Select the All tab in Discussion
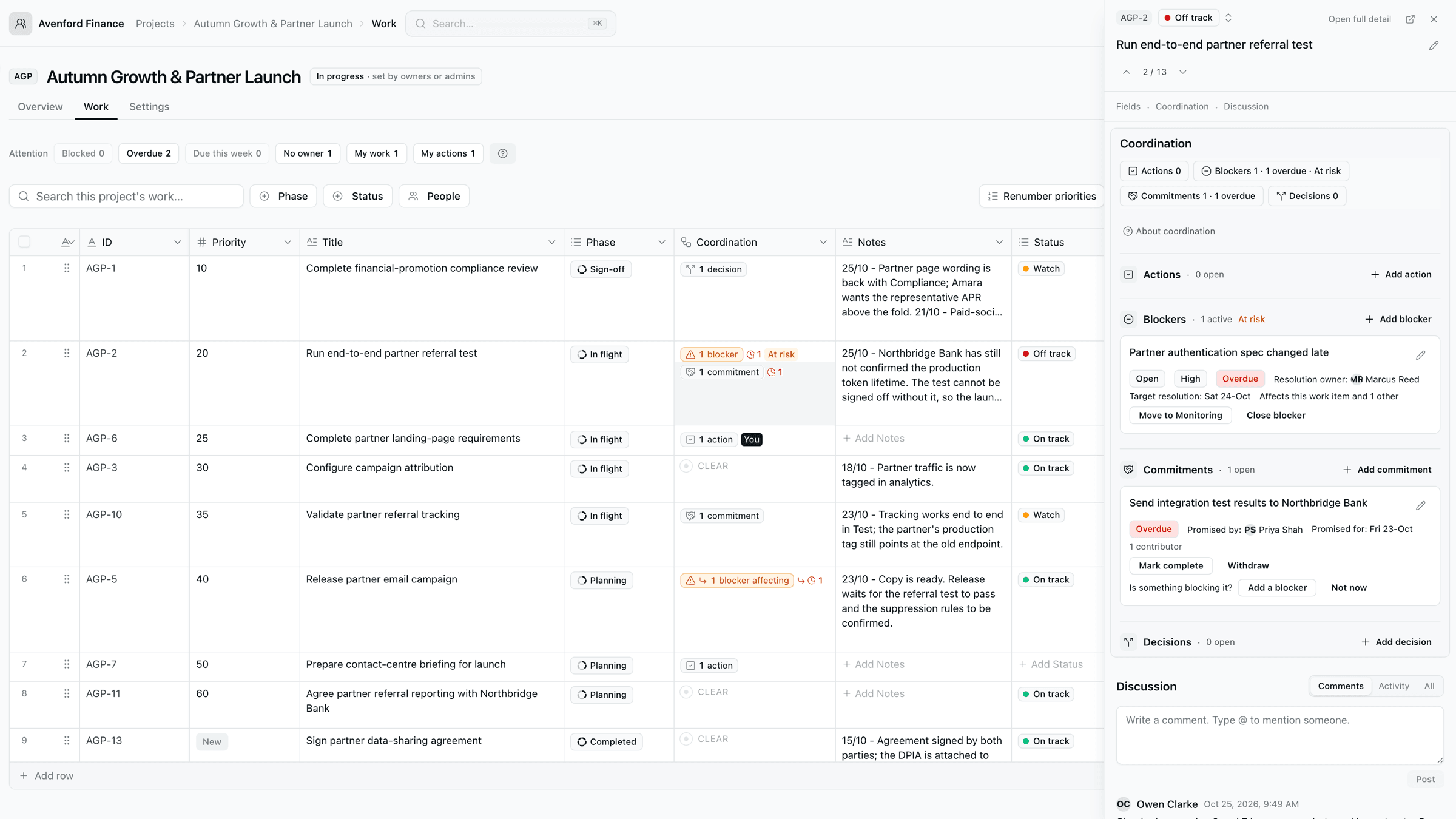Screen dimensions: 1456x819 1429,686
